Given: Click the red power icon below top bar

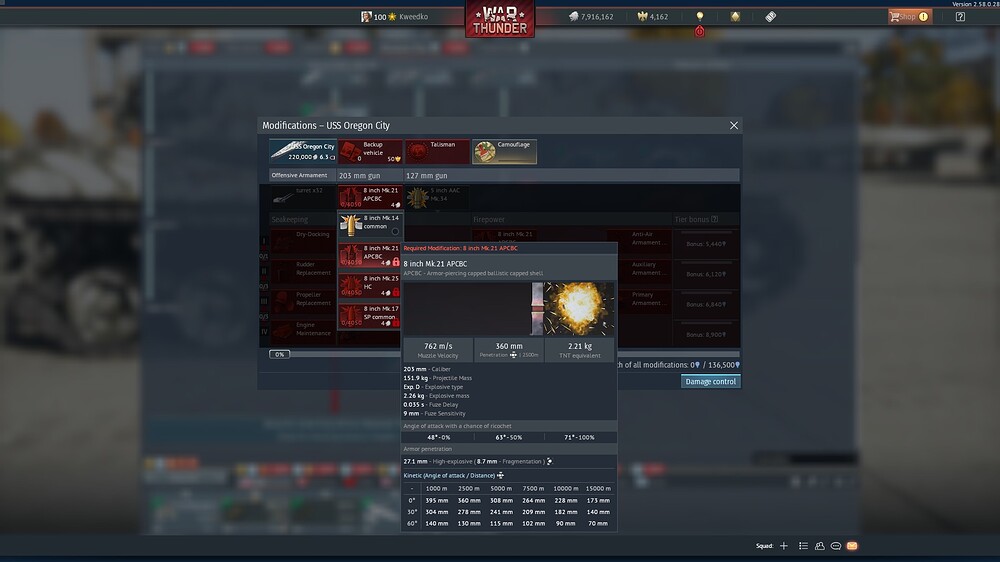Looking at the screenshot, I should tap(700, 31).
